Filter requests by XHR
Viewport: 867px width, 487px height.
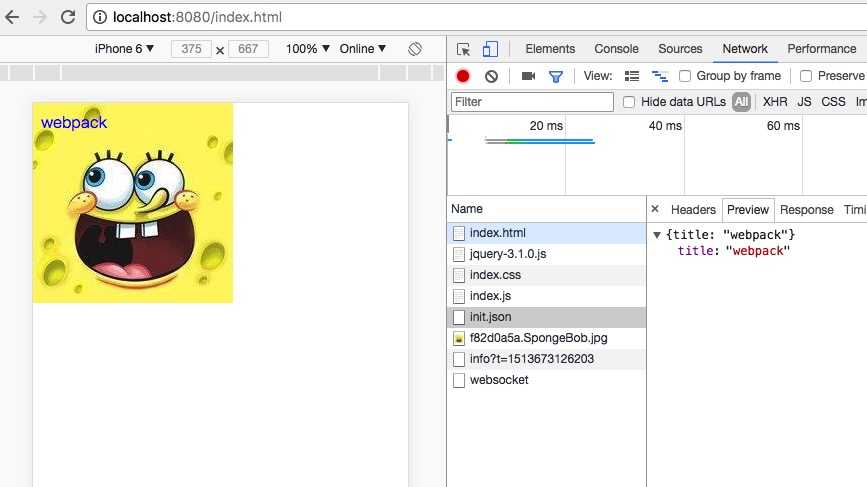775,102
